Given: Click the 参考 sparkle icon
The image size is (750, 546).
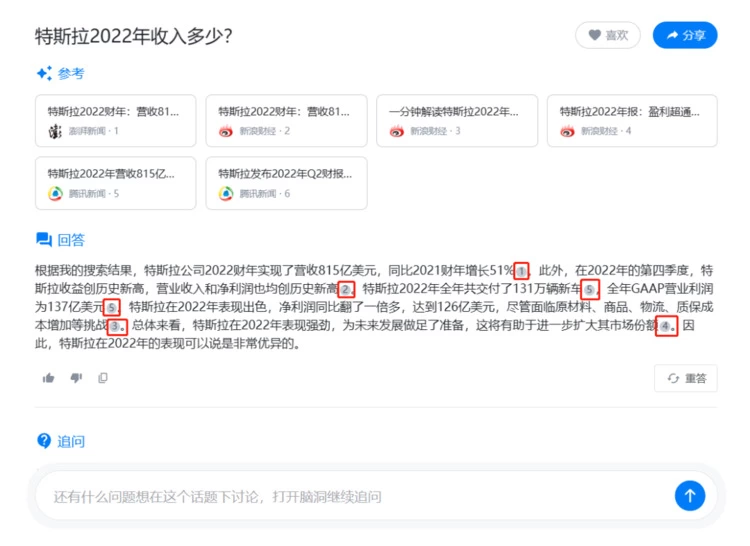Looking at the screenshot, I should tap(44, 73).
